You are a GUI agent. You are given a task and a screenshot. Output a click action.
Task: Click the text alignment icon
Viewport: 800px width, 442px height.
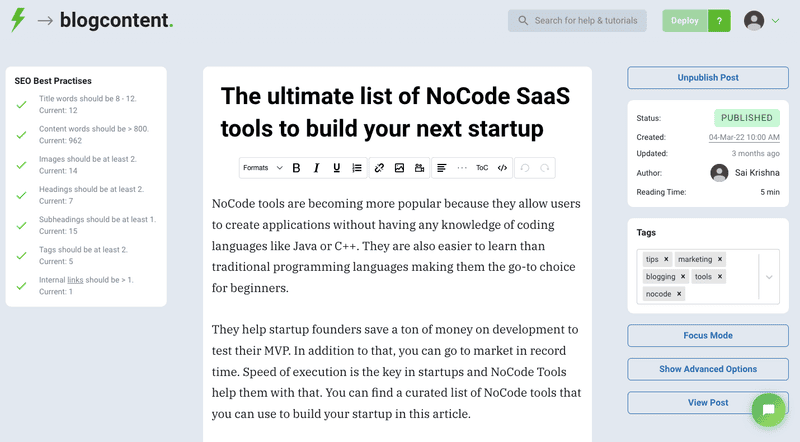[x=441, y=168]
